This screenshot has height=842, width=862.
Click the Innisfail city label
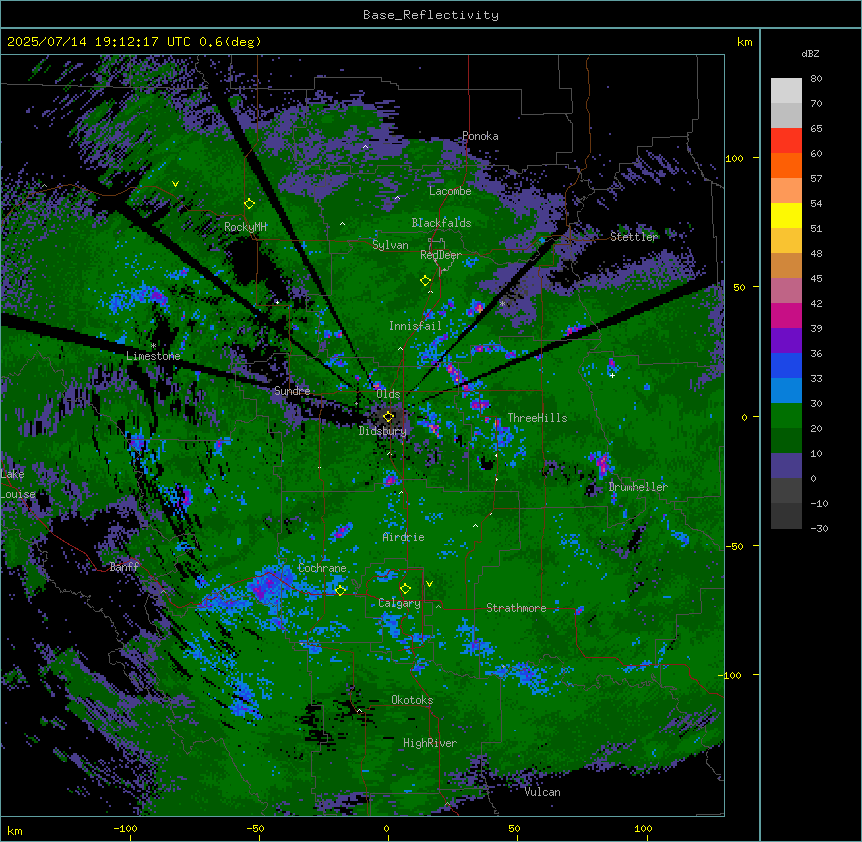[x=415, y=326]
